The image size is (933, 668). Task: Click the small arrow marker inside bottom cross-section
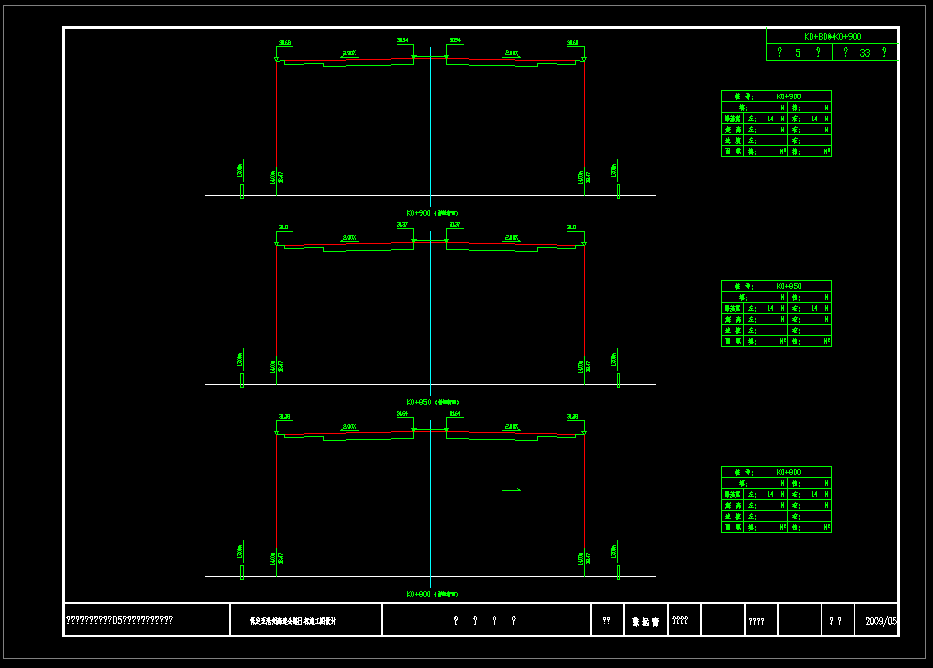(x=511, y=490)
